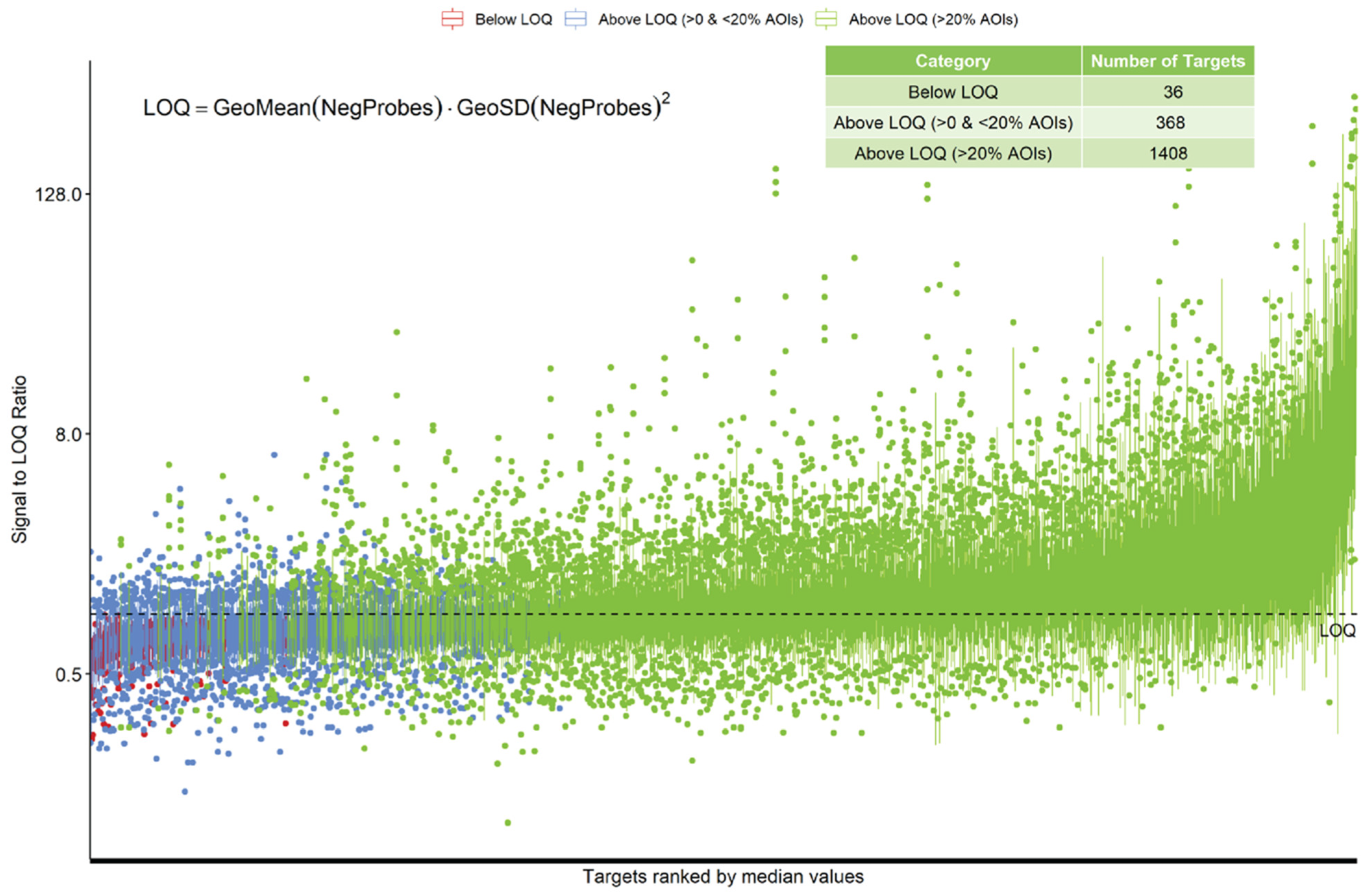Click the LOQ formula text

click(406, 107)
